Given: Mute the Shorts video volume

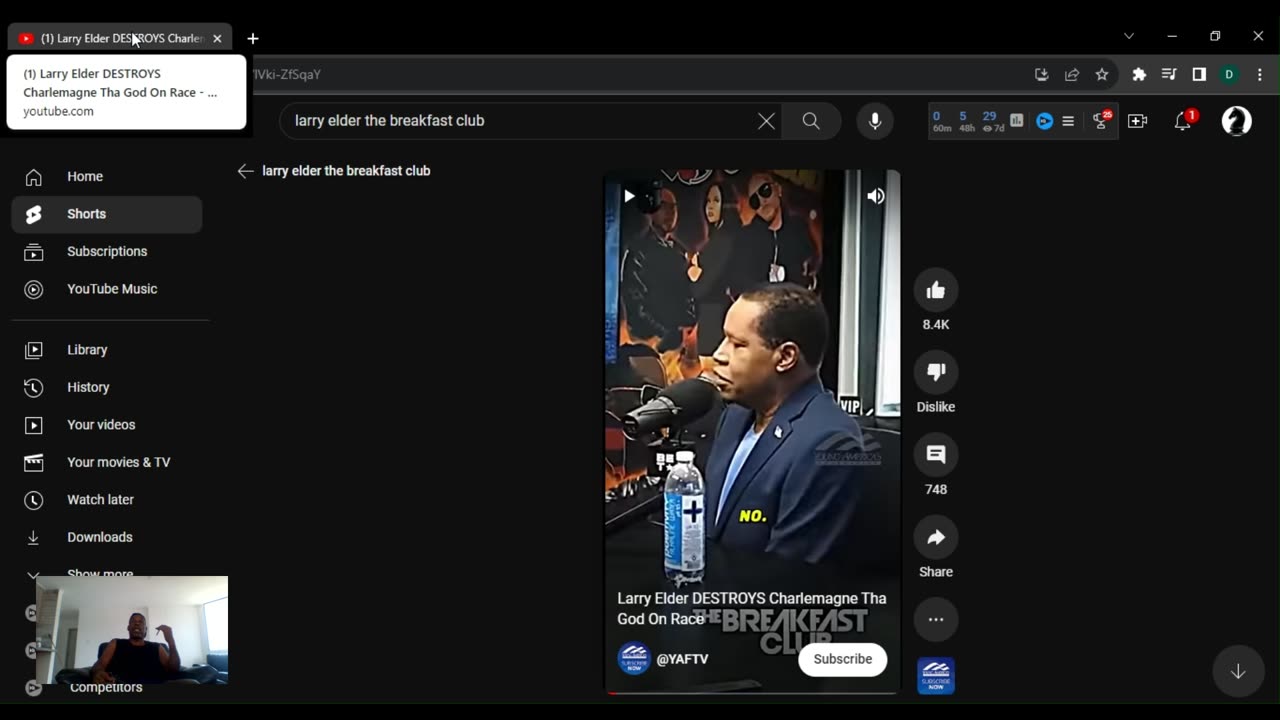Looking at the screenshot, I should tap(876, 196).
